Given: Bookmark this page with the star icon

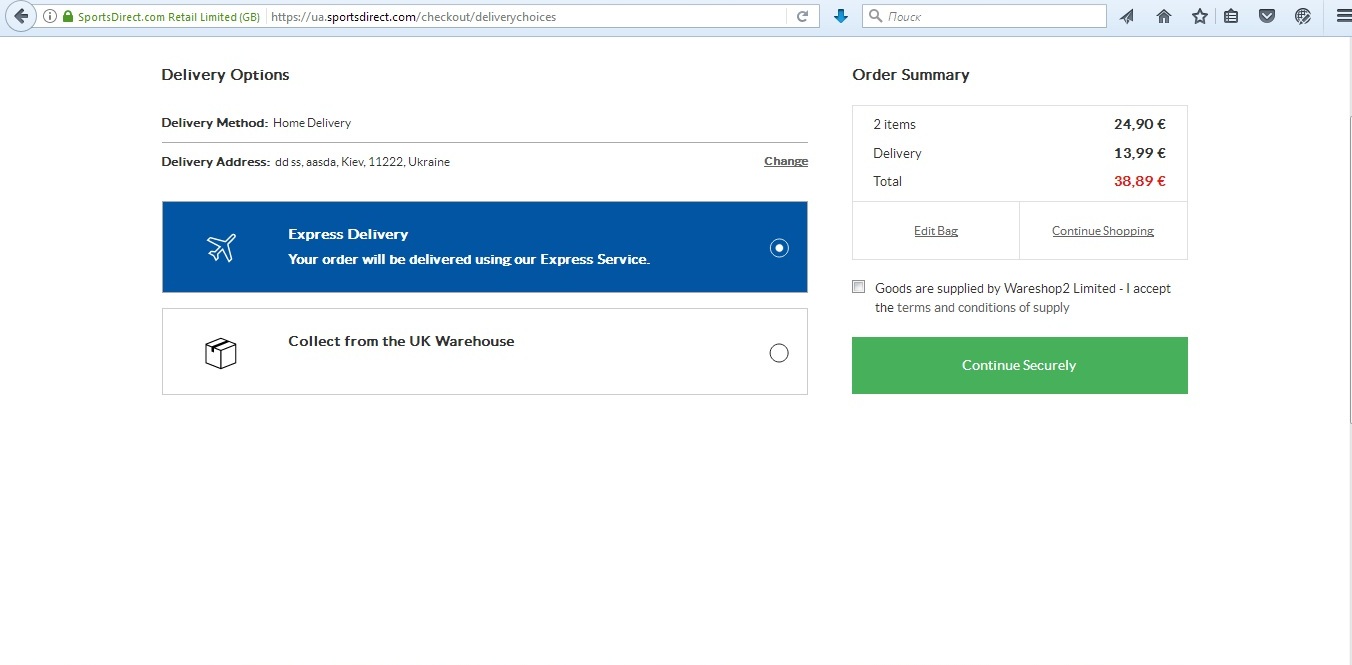Looking at the screenshot, I should click(x=1199, y=16).
